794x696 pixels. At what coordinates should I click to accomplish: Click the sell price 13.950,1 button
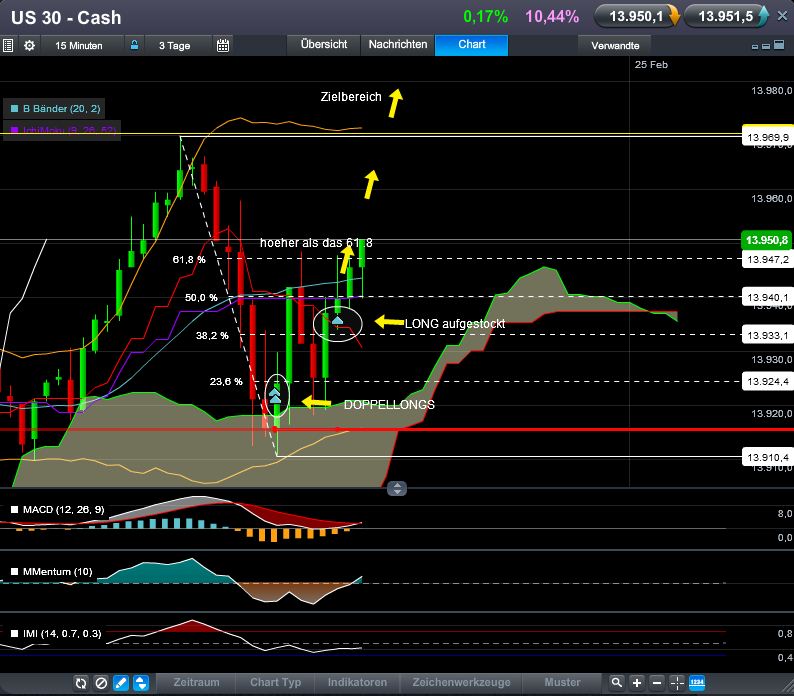click(x=637, y=17)
